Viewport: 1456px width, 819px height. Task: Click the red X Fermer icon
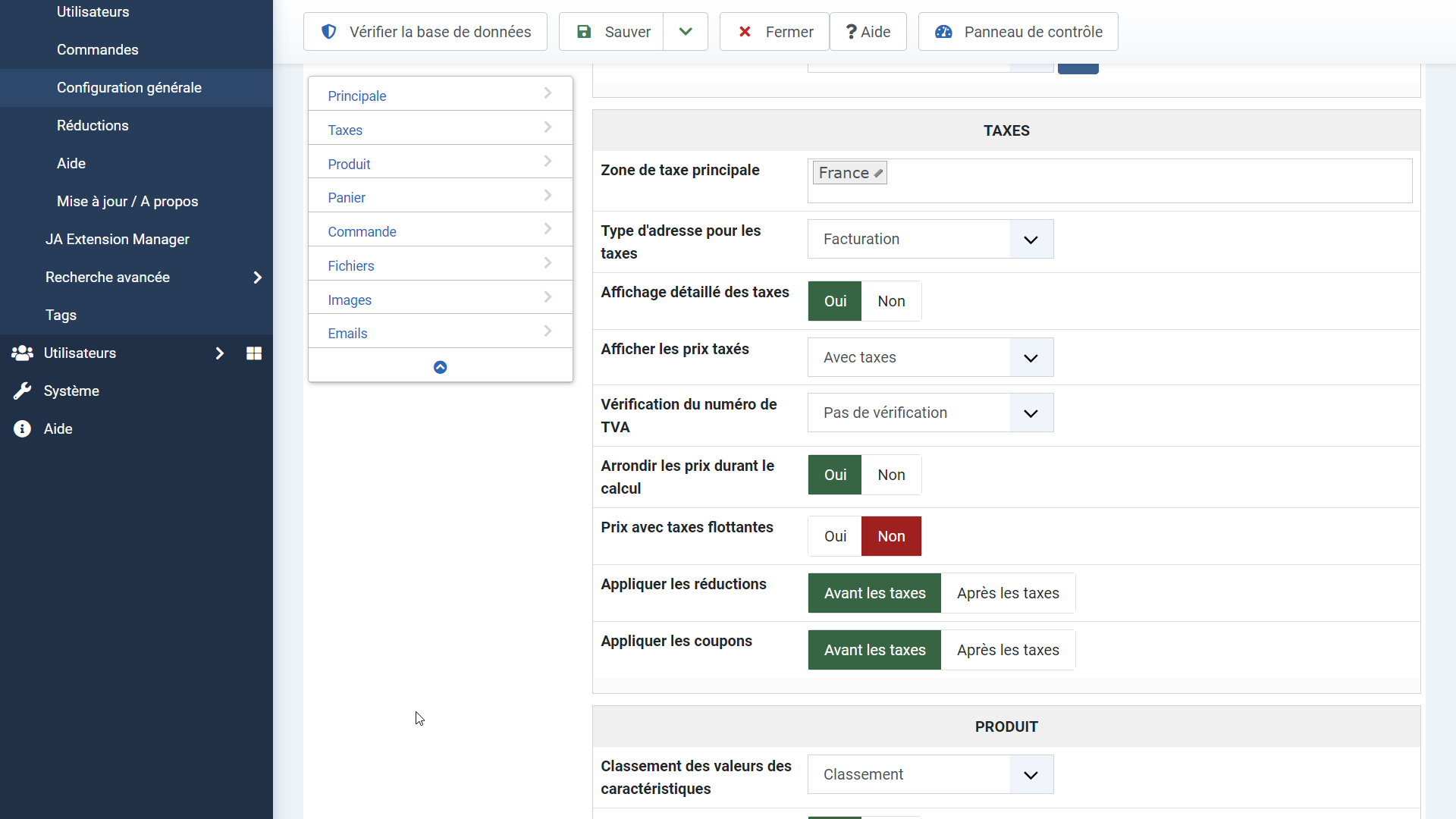coord(745,32)
